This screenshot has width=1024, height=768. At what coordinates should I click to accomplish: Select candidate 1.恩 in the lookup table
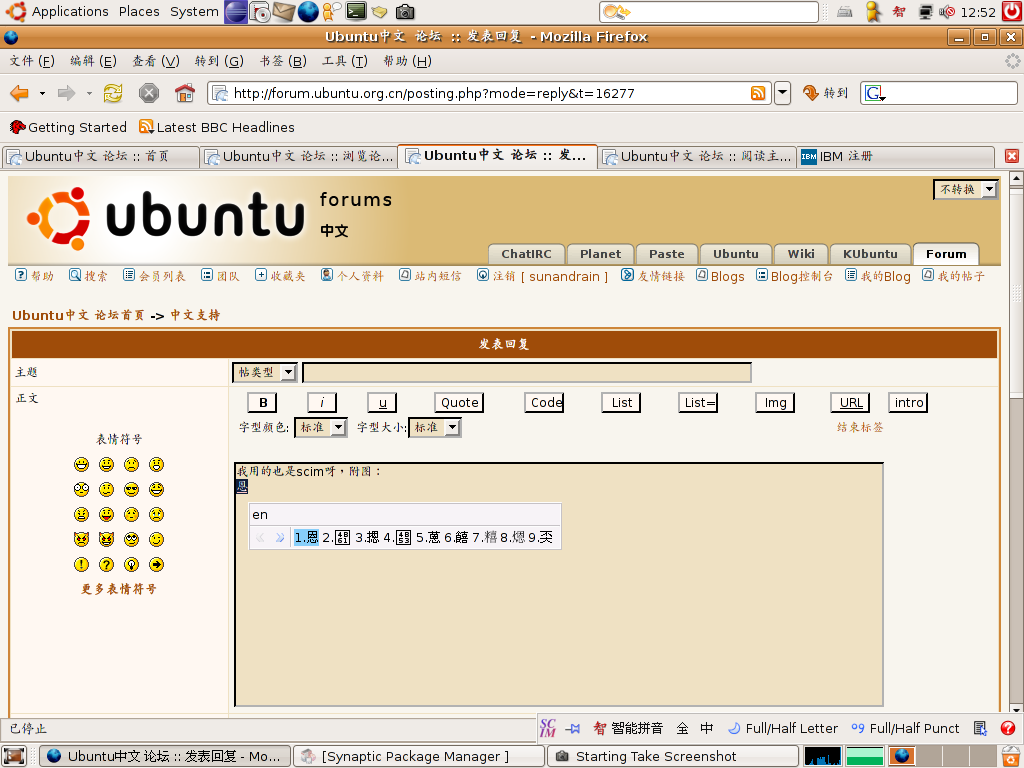pyautogui.click(x=306, y=537)
